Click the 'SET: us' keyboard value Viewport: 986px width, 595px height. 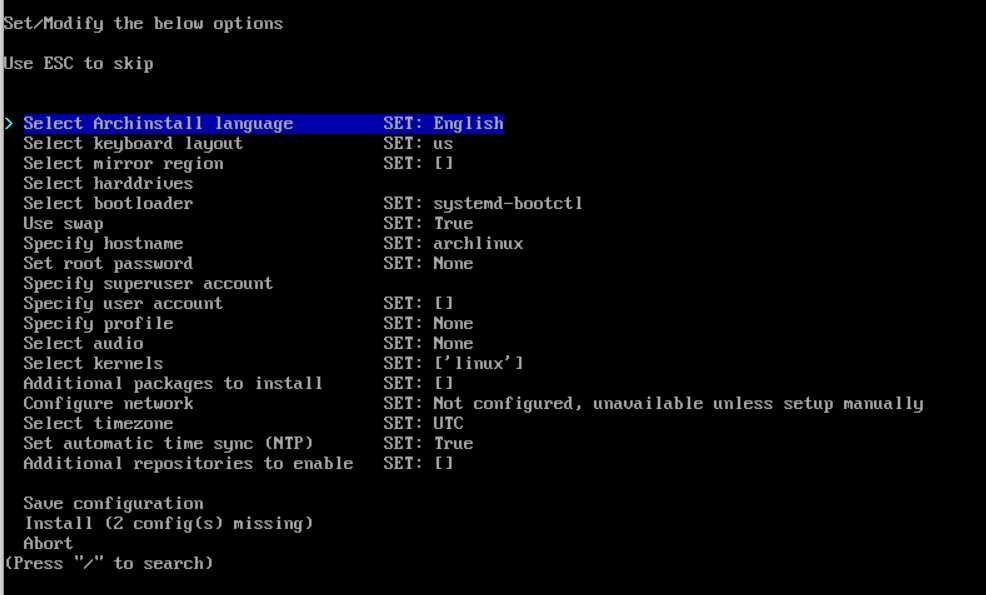tap(418, 143)
